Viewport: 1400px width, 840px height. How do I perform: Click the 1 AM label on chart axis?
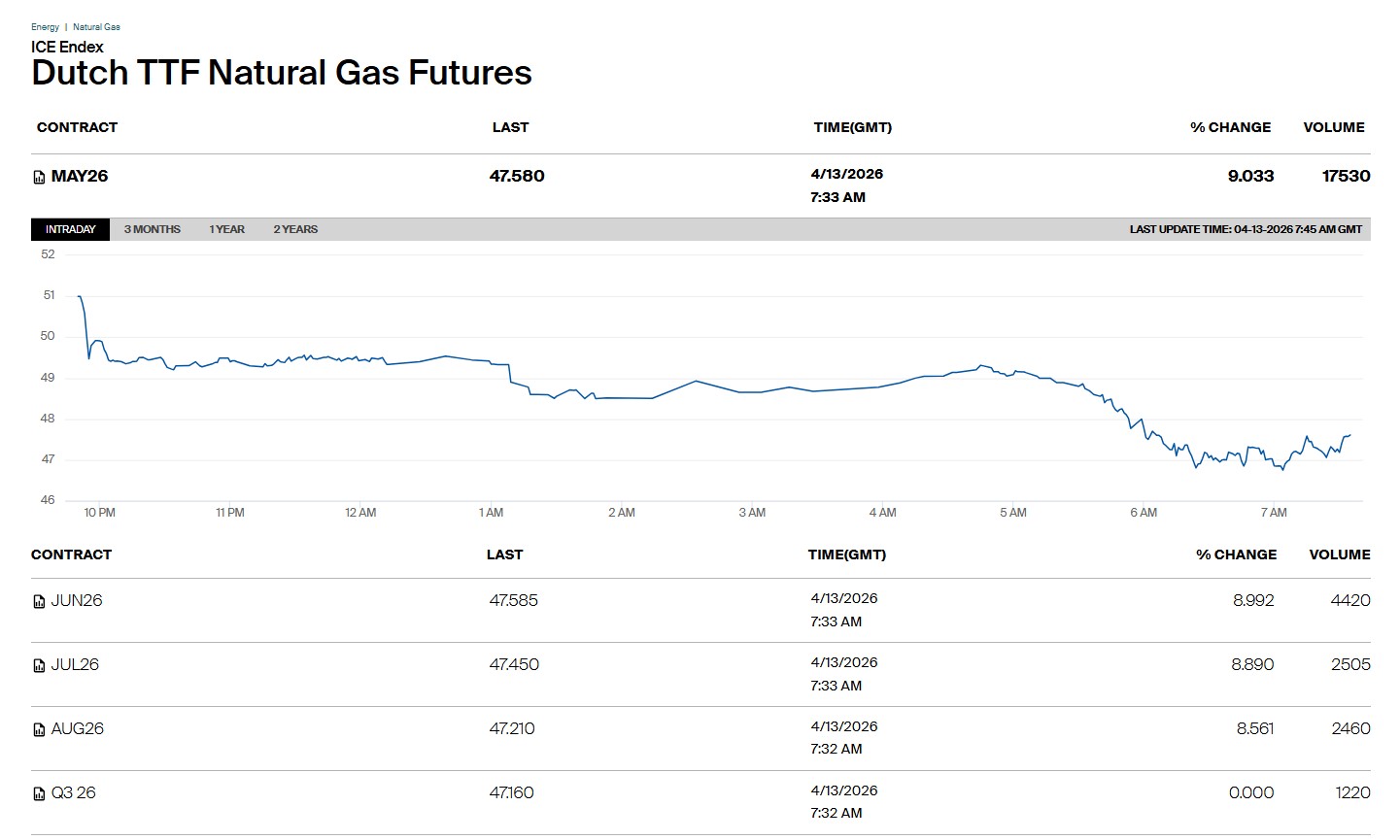tap(491, 513)
